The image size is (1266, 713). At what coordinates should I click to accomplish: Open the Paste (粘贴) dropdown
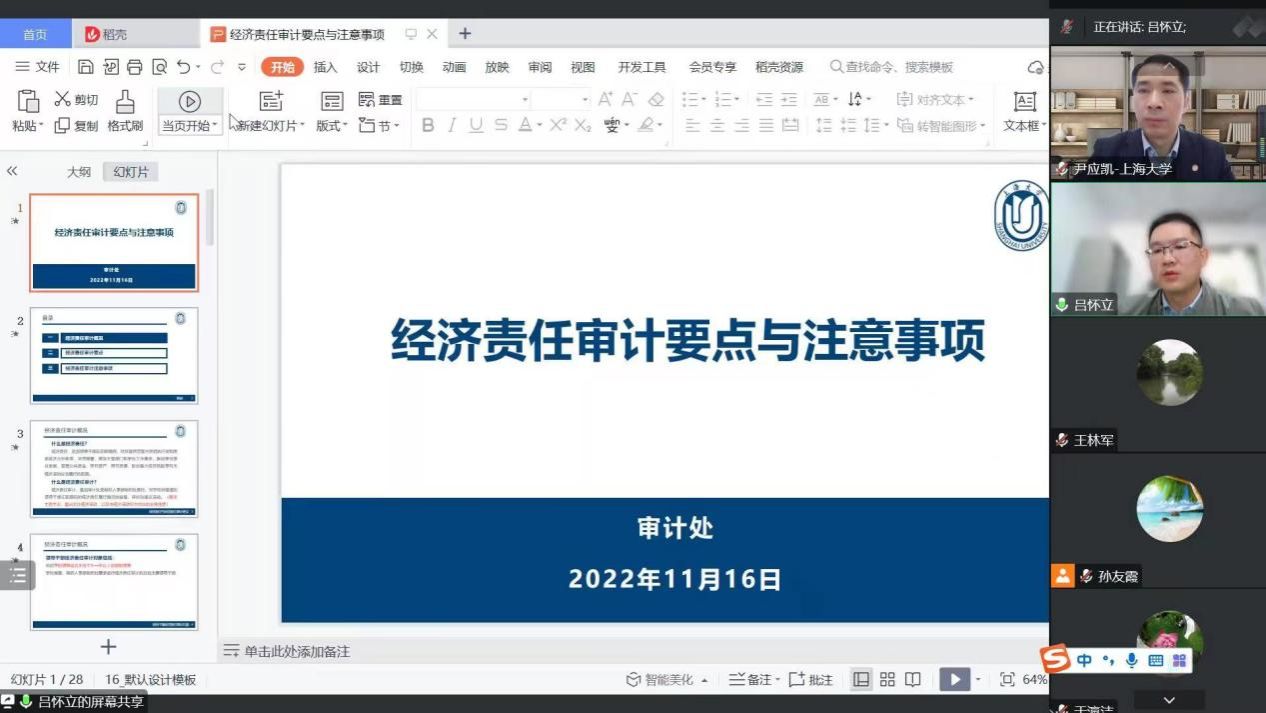tap(28, 126)
